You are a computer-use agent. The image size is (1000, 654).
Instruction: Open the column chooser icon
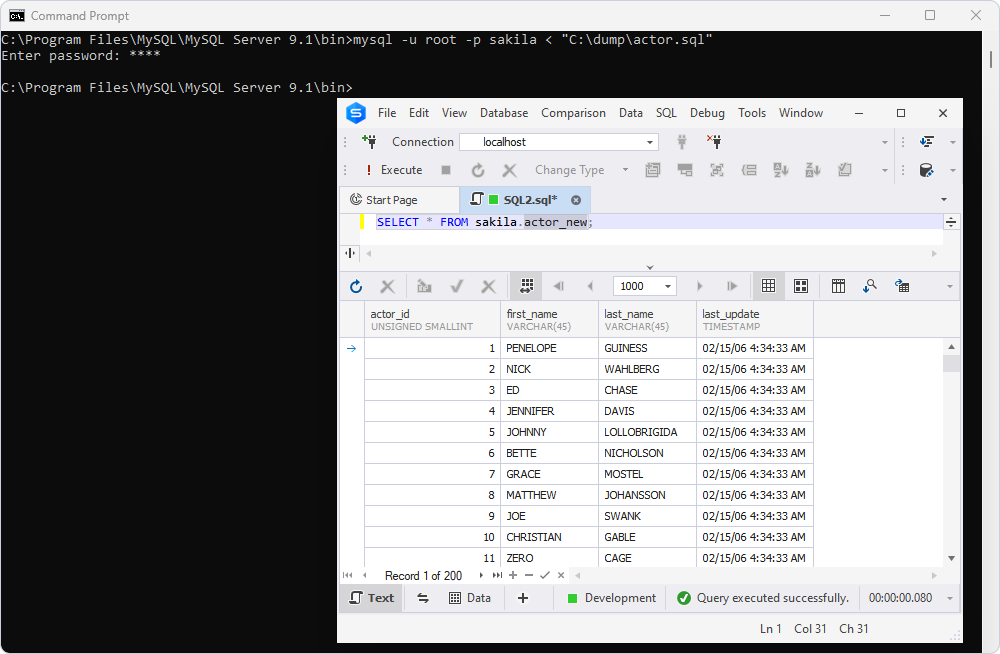(839, 286)
